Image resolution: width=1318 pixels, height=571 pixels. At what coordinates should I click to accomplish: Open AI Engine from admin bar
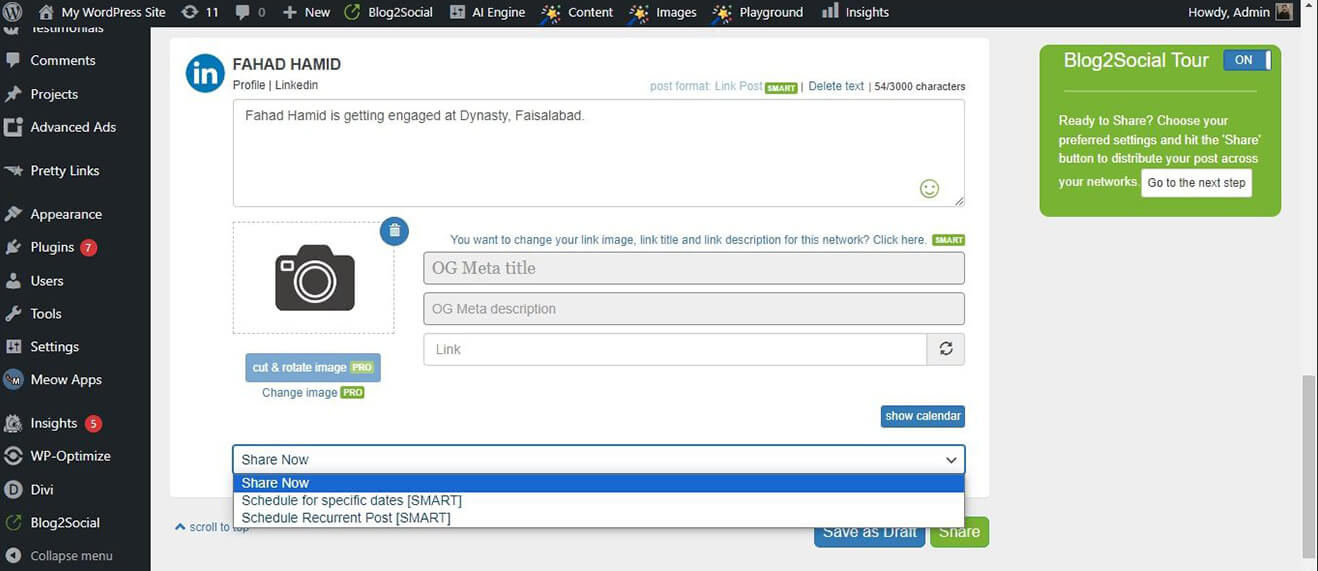[x=488, y=12]
